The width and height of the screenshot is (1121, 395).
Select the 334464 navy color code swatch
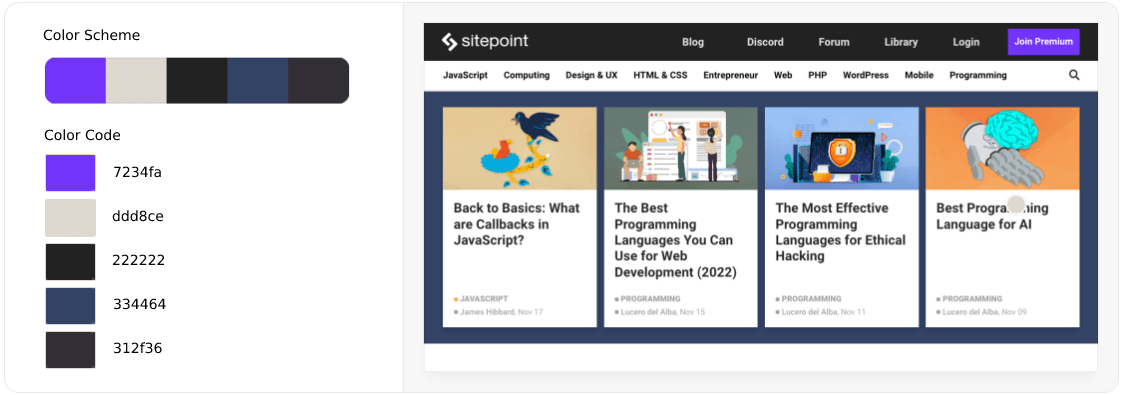(70, 306)
